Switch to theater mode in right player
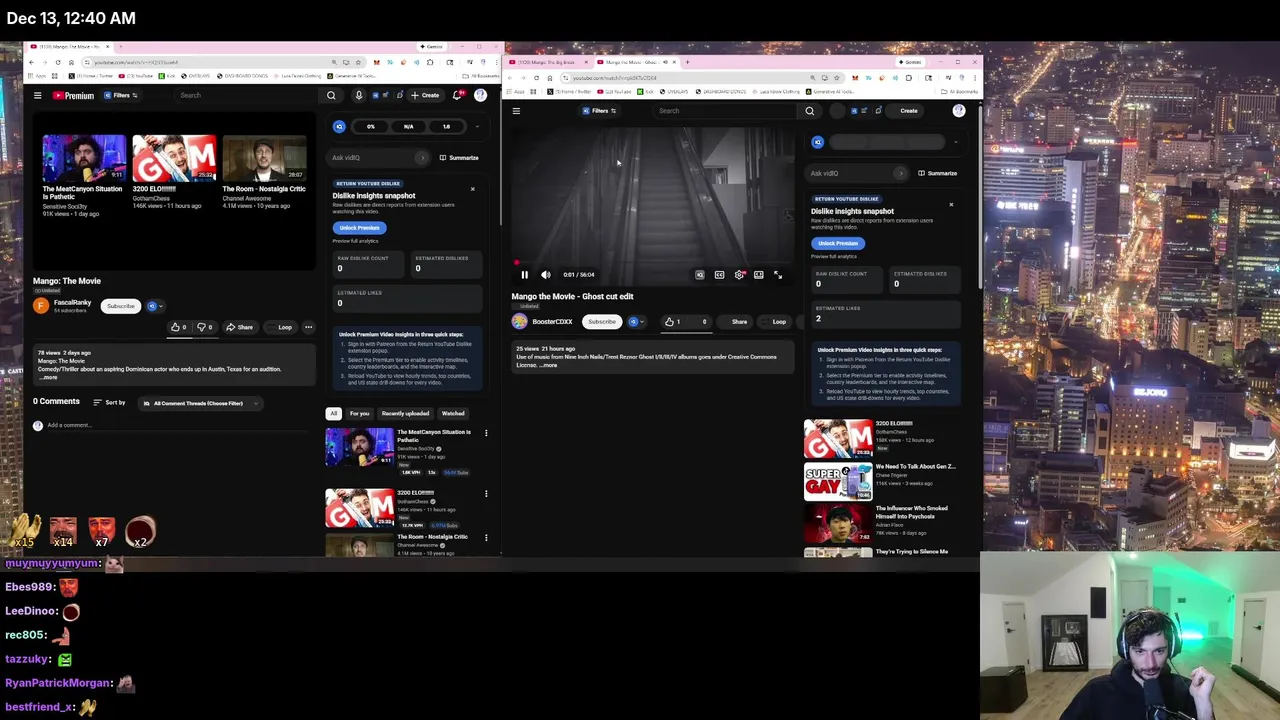 [x=759, y=275]
